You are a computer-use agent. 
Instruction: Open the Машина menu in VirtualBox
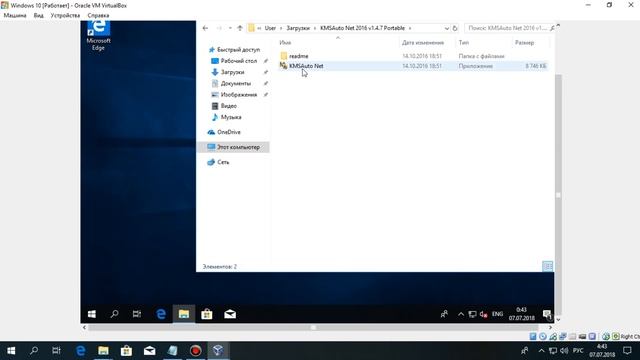tap(15, 15)
